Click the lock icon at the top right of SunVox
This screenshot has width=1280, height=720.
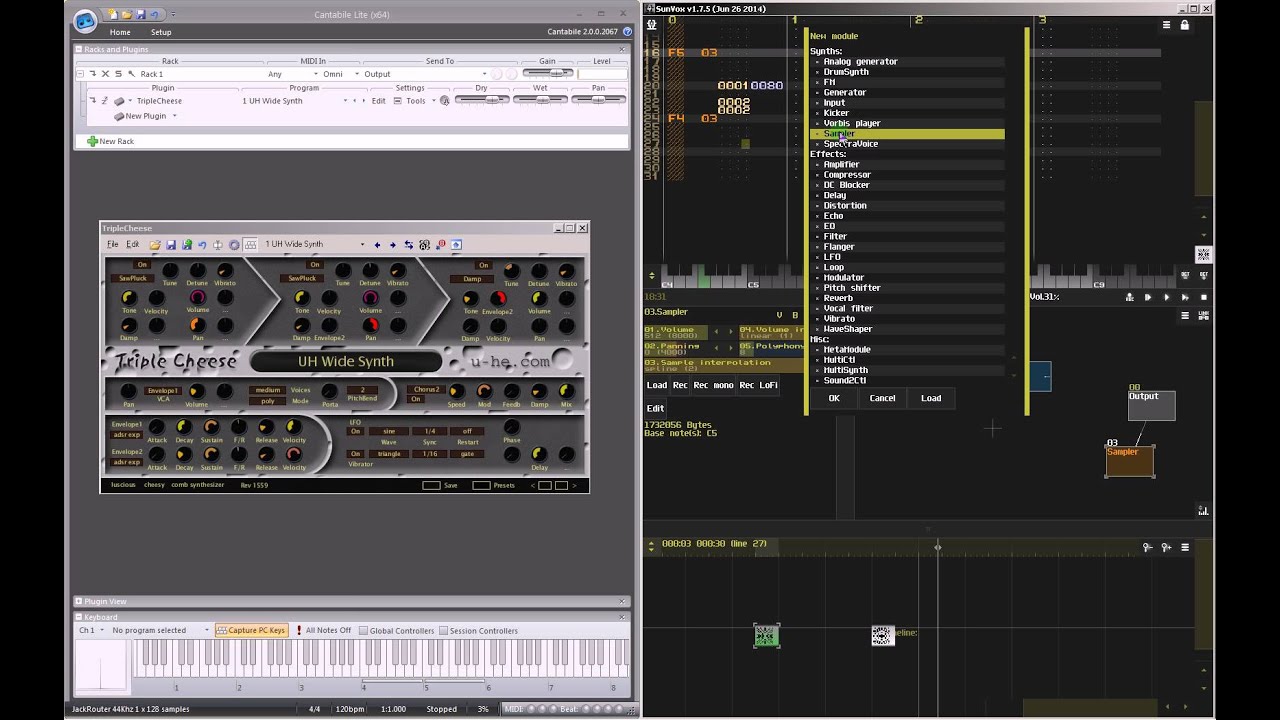1185,25
